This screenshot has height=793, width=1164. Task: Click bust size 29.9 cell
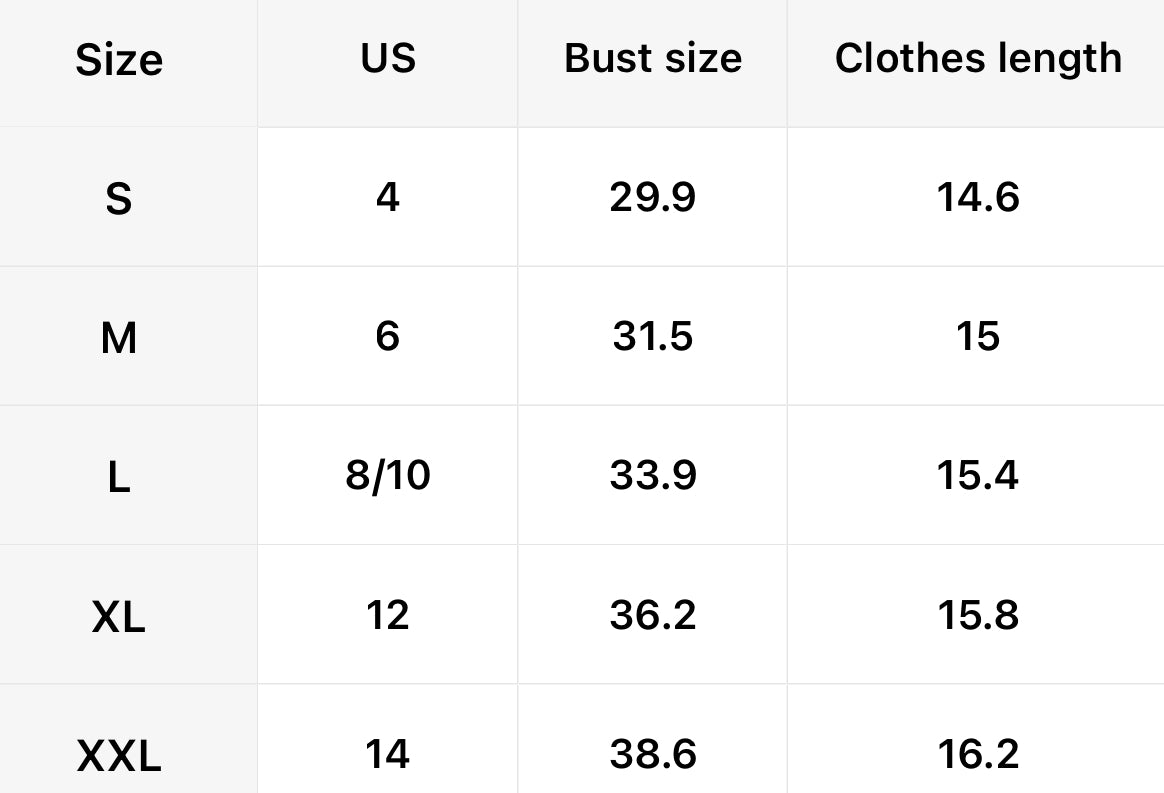653,197
